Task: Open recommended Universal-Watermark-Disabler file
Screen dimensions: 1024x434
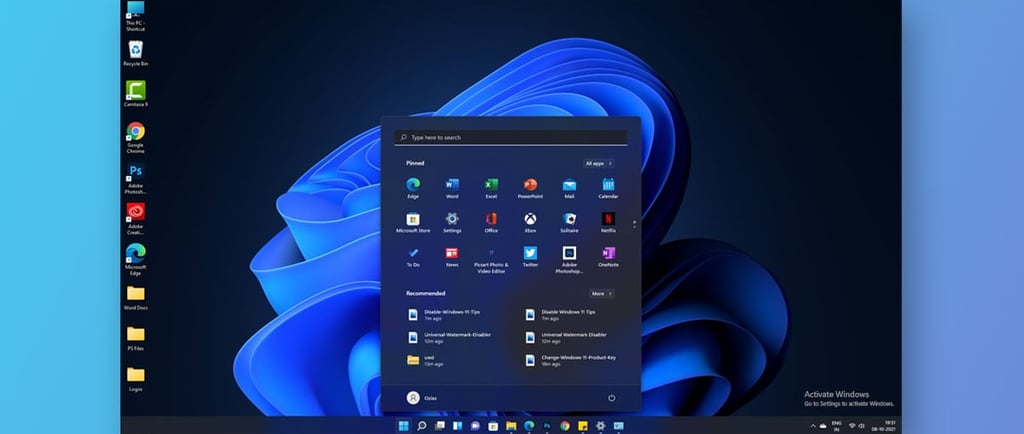Action: click(451, 337)
